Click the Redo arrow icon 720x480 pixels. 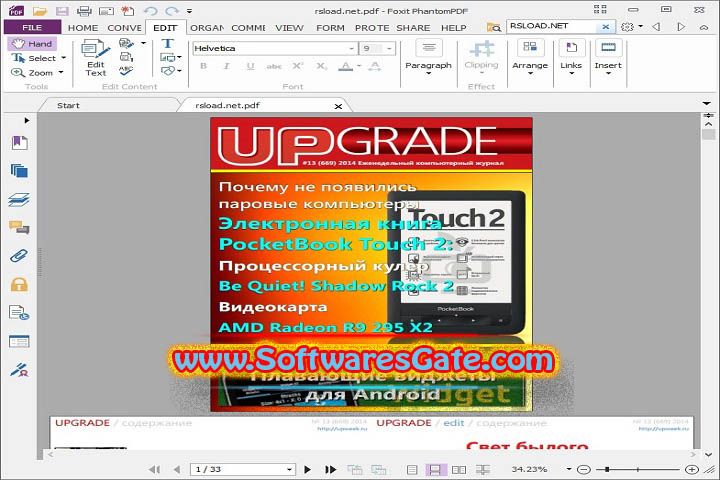point(172,11)
